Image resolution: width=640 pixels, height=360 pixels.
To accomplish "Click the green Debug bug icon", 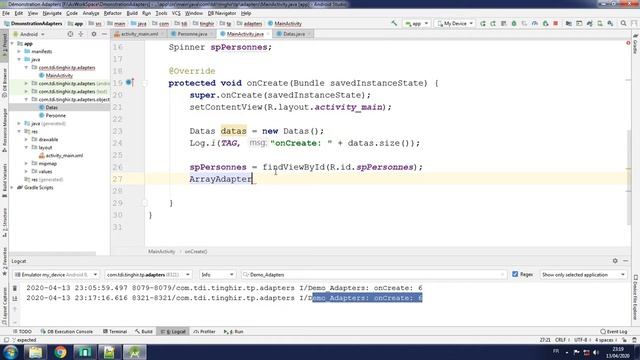I will (514, 24).
